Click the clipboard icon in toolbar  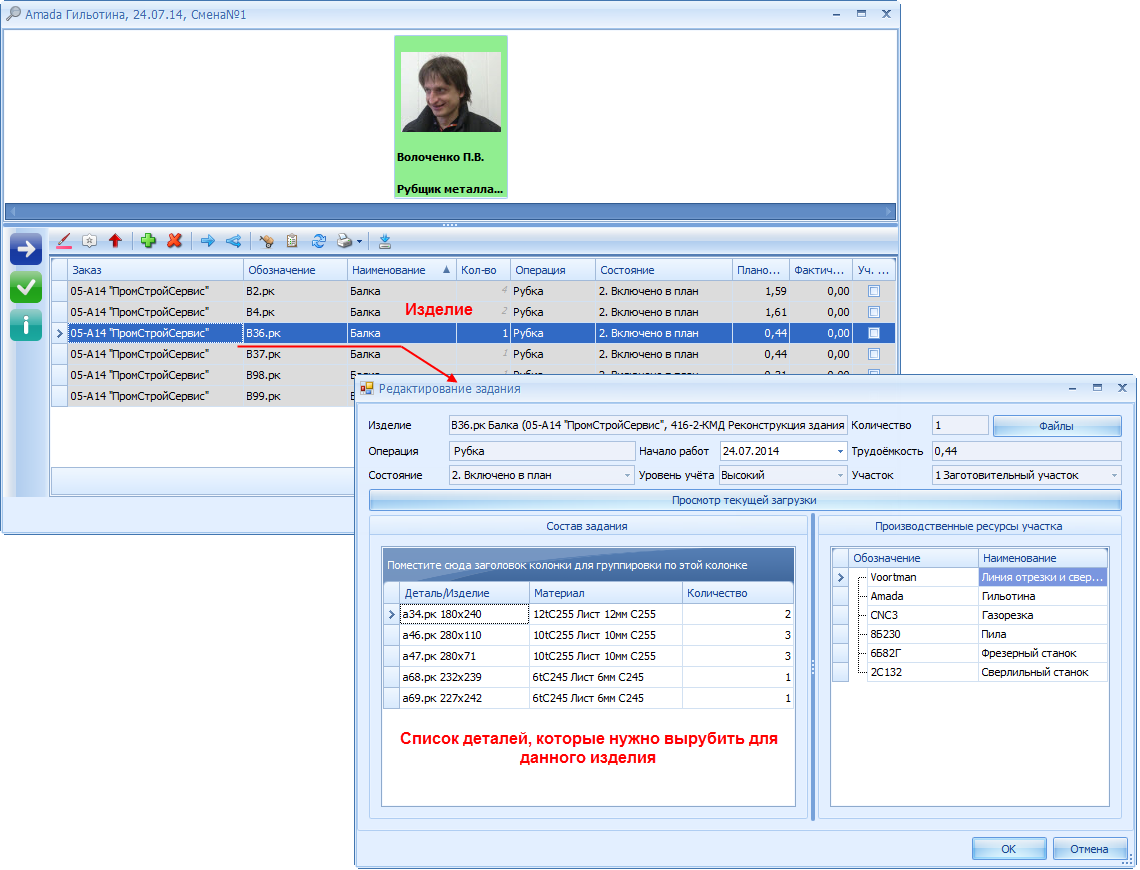pyautogui.click(x=292, y=241)
